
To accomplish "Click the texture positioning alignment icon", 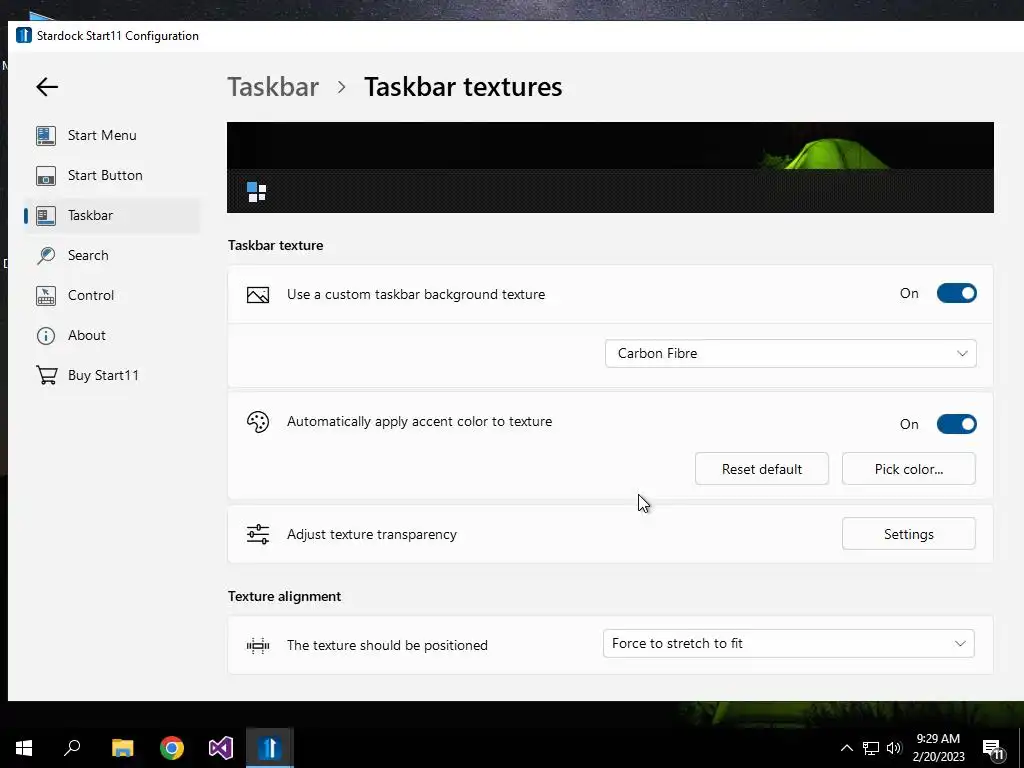I will [258, 646].
